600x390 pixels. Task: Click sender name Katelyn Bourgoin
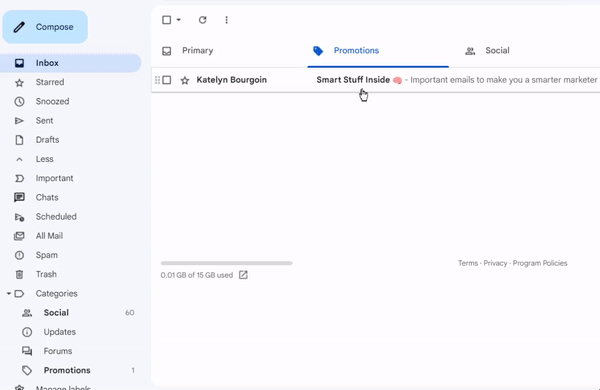tap(232, 80)
